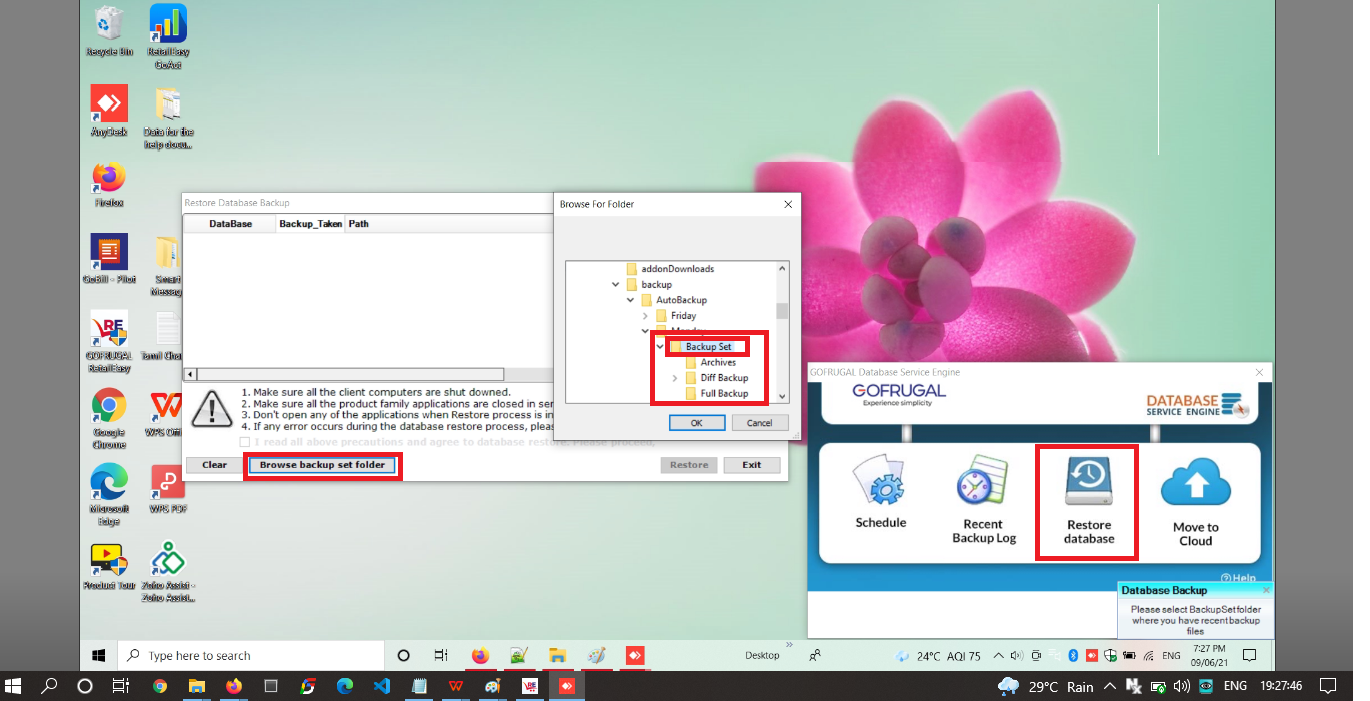Select the backup folder in tree

(656, 285)
